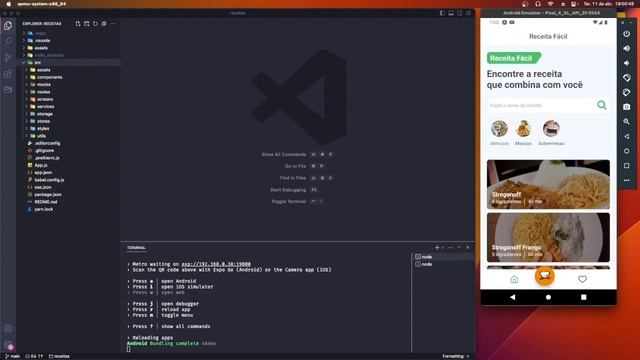Viewport: 640px width, 360px height.
Task: Click emulator sidebar back triangle
Action: click(x=627, y=136)
